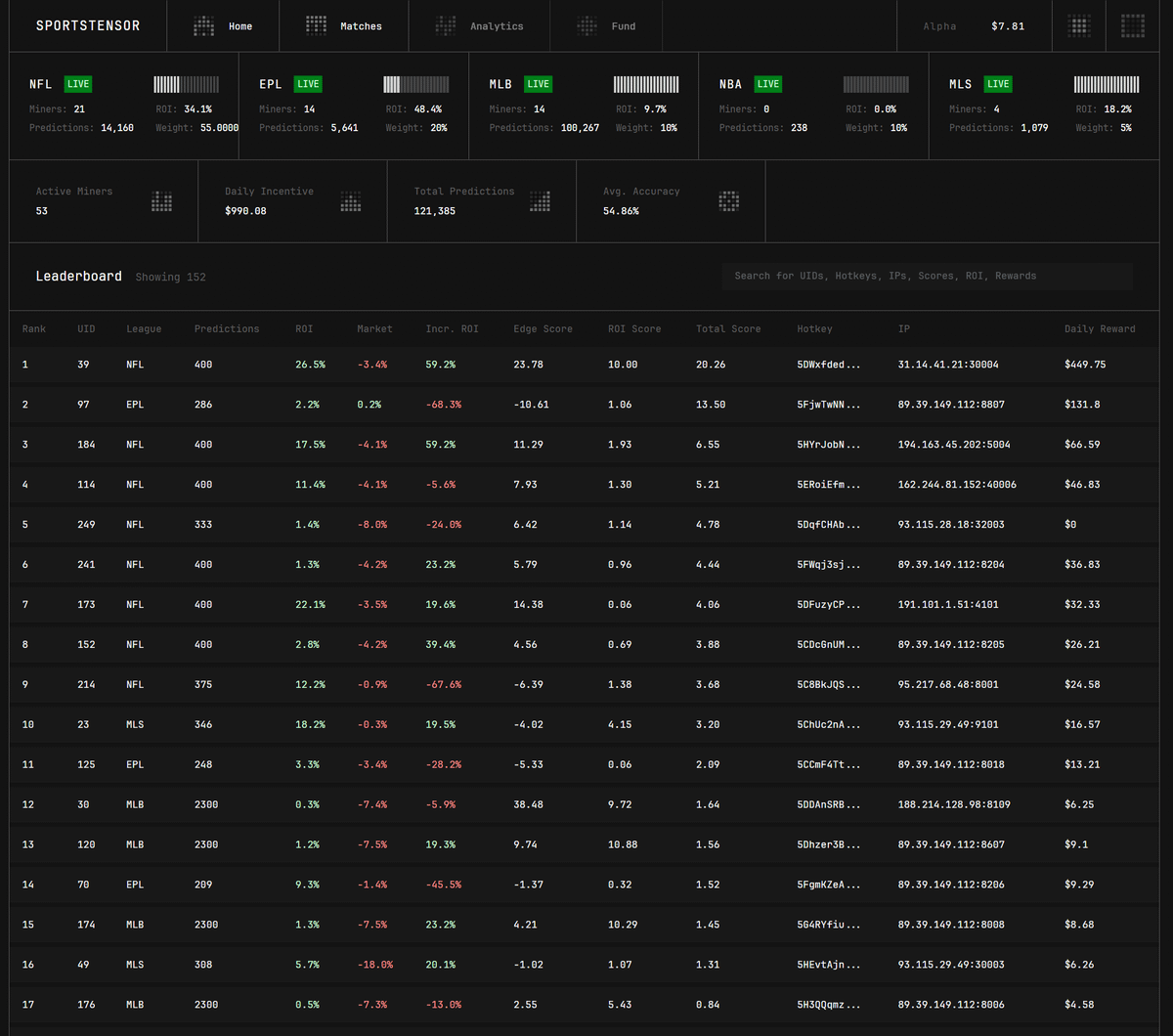Click the Fund nav icon
The height and width of the screenshot is (1036, 1173).
click(x=587, y=26)
